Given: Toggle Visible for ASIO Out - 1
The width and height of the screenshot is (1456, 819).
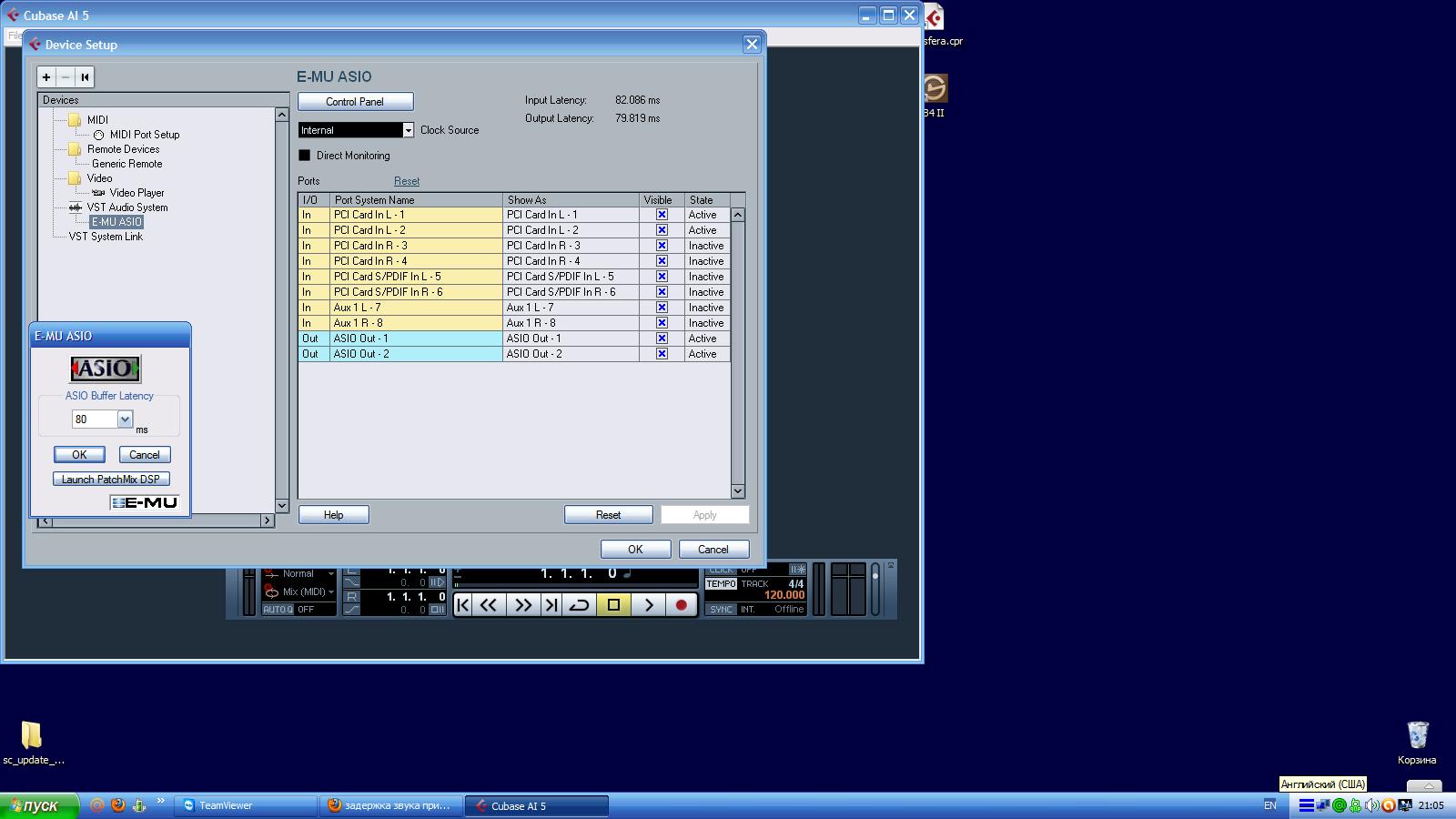Looking at the screenshot, I should click(x=662, y=339).
